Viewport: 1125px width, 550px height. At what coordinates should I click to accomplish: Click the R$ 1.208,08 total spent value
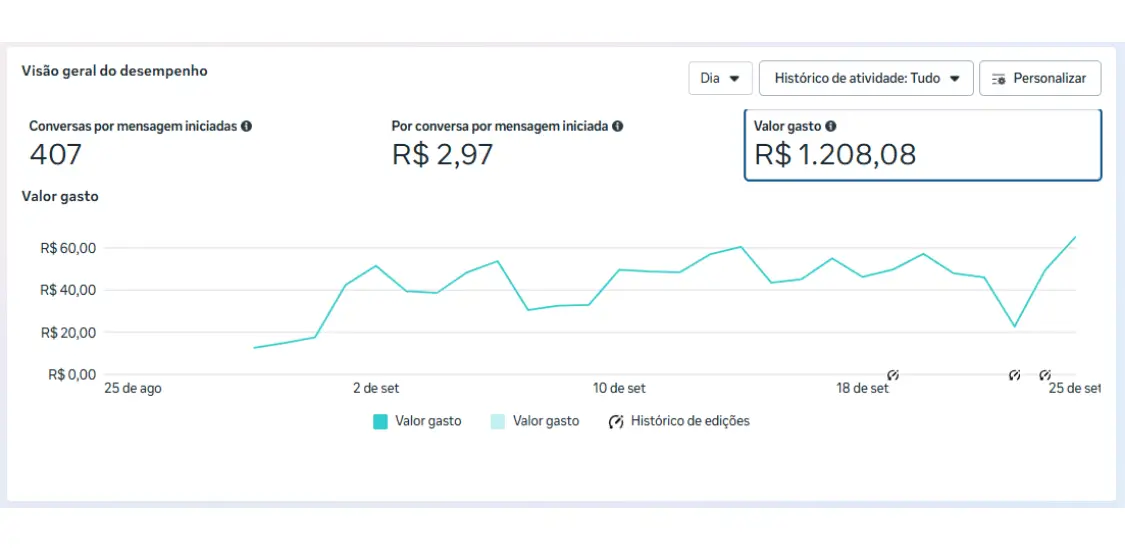pyautogui.click(x=835, y=155)
